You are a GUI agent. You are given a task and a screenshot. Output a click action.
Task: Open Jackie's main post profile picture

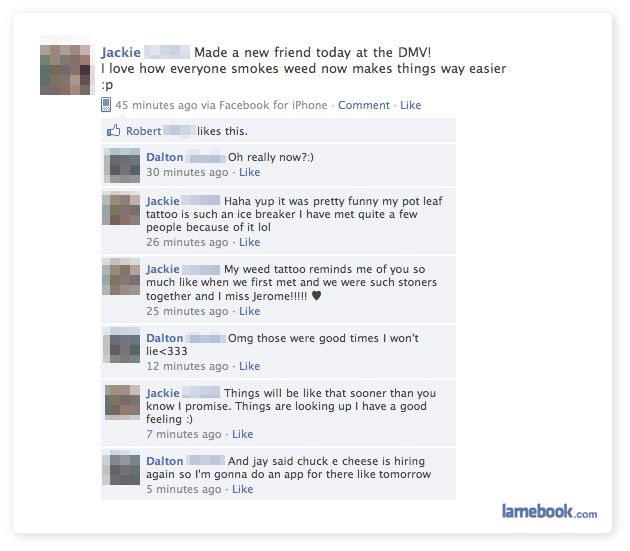pyautogui.click(x=65, y=70)
